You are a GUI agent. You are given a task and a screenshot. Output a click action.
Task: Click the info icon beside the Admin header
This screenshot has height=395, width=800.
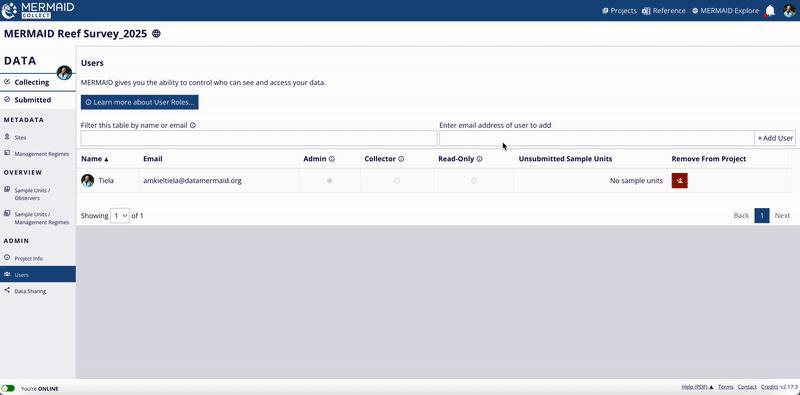click(332, 159)
